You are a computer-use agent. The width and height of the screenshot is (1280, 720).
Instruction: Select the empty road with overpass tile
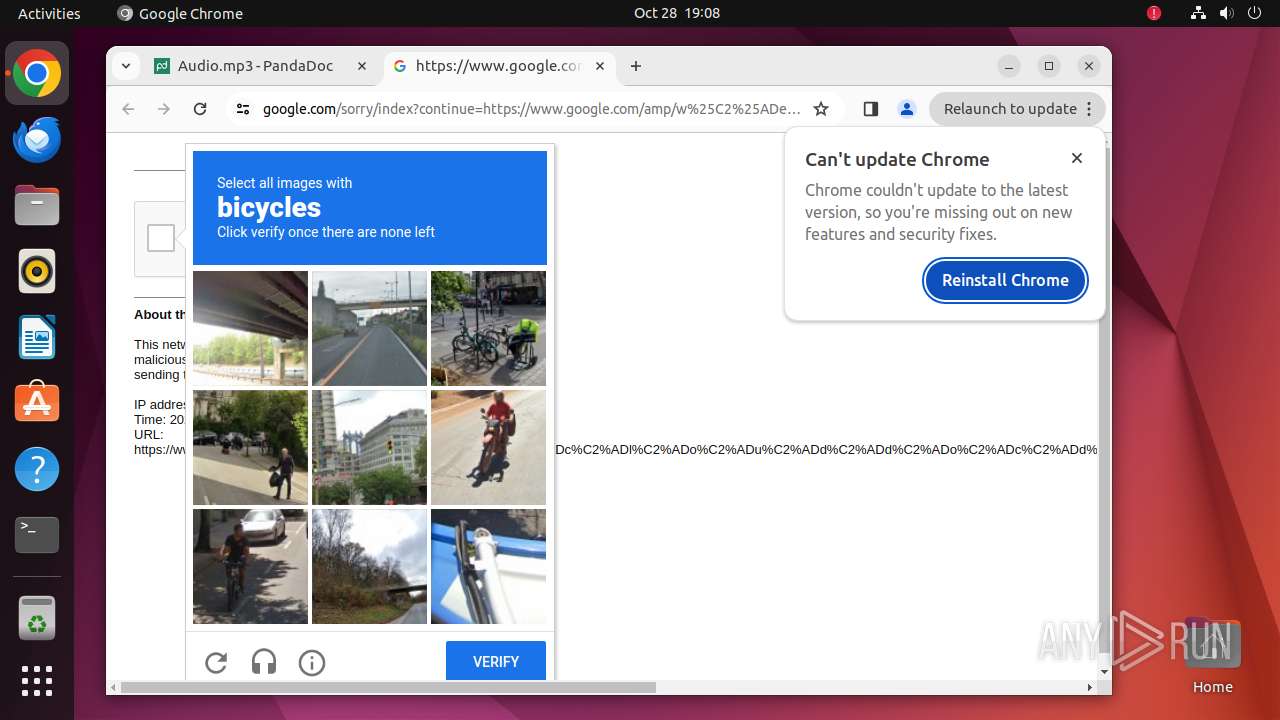click(369, 328)
